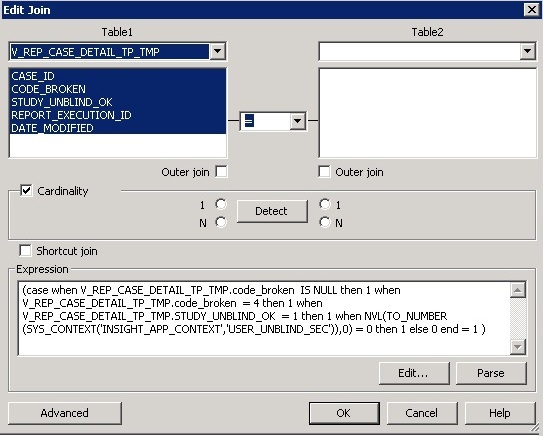Image resolution: width=543 pixels, height=436 pixels.
Task: Choose cardinality N radio for Table2 side
Action: [325, 222]
